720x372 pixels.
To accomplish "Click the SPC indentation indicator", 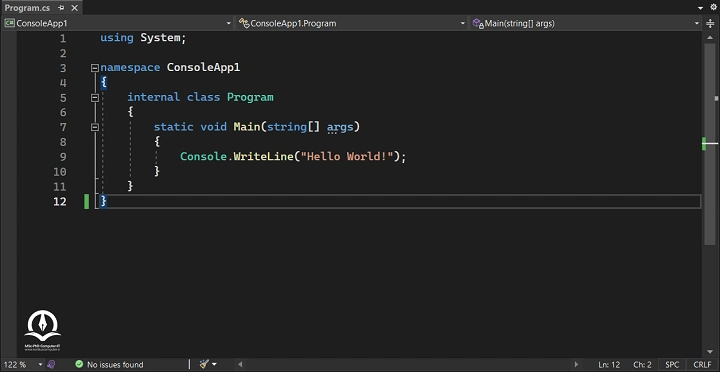I will pyautogui.click(x=672, y=365).
